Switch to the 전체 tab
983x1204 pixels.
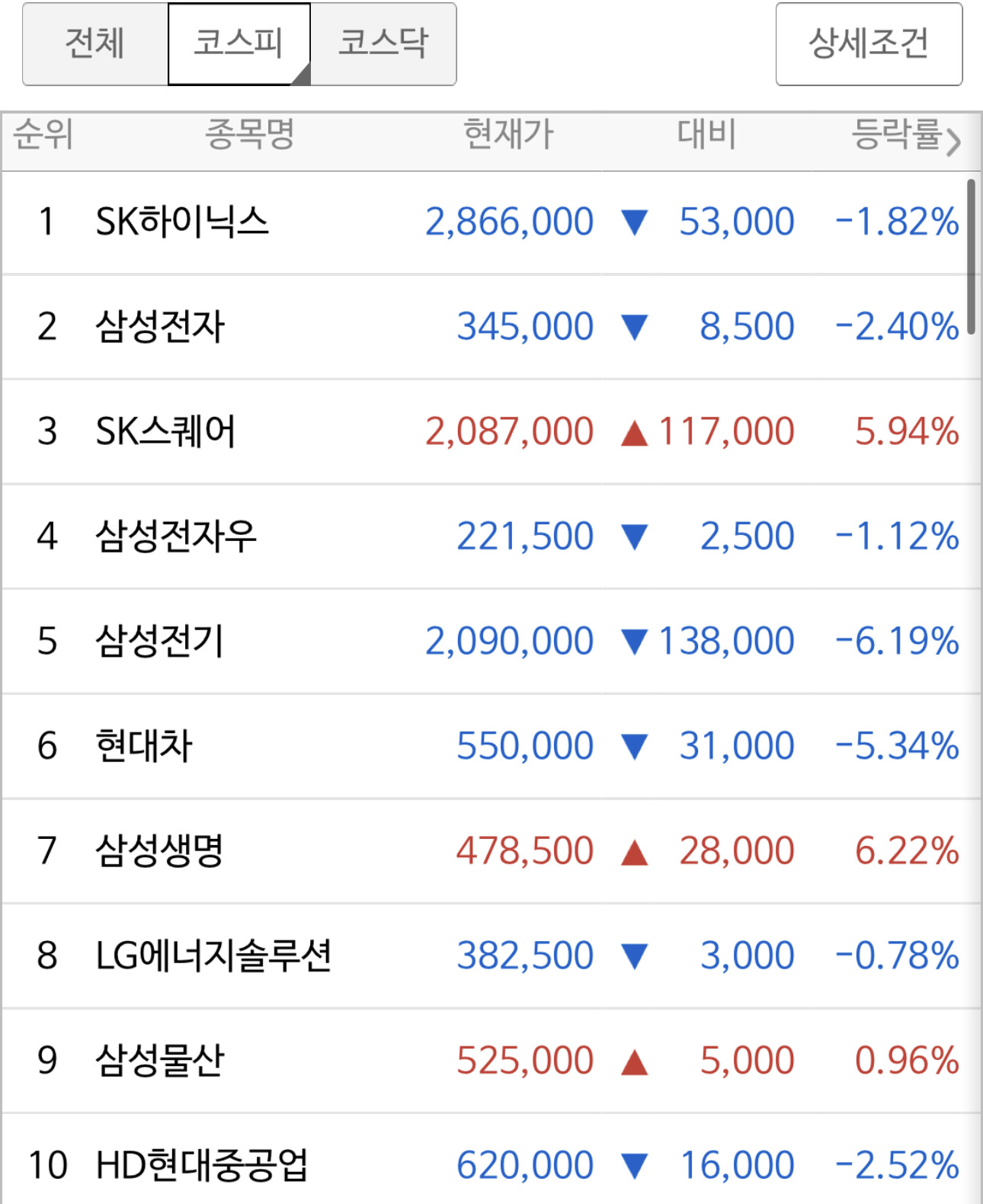coord(95,43)
